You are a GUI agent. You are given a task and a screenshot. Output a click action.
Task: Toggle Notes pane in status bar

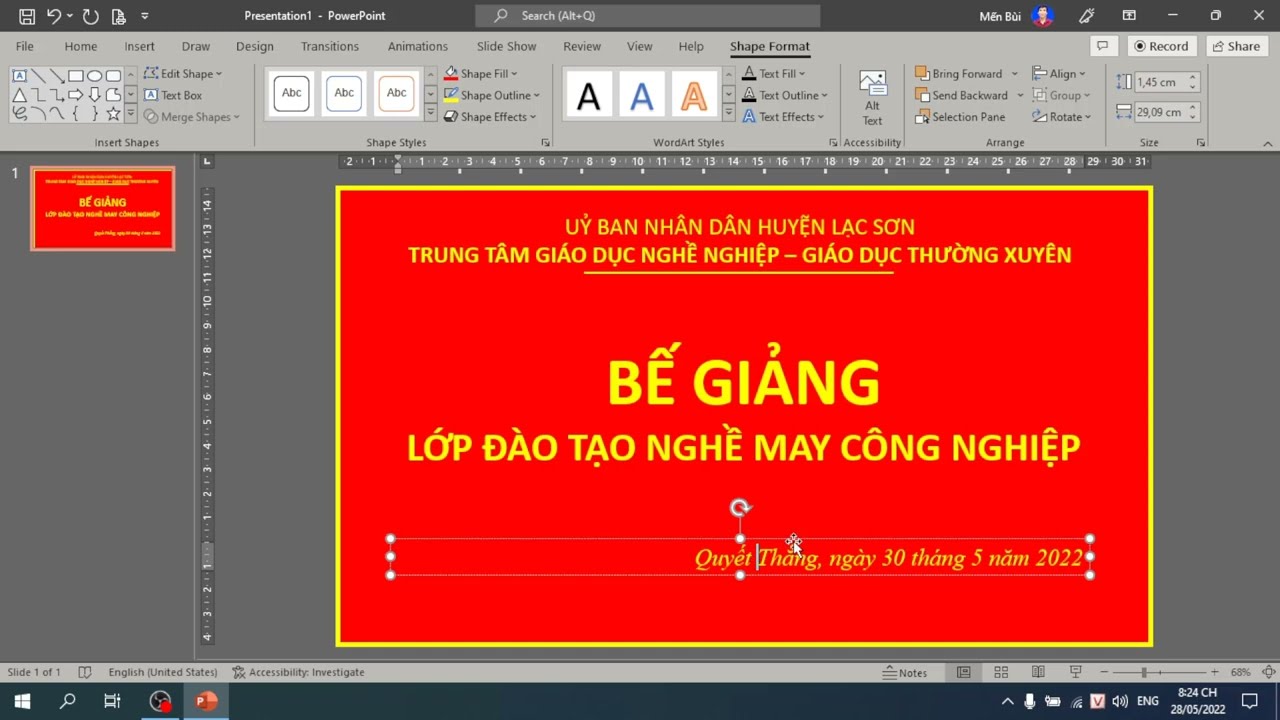pyautogui.click(x=906, y=672)
